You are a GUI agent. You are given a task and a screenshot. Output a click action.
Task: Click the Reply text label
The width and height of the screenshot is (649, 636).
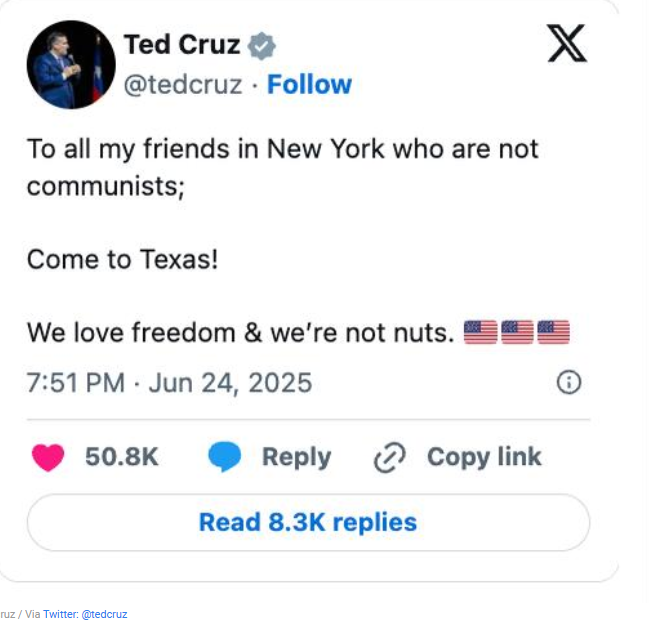tap(296, 457)
